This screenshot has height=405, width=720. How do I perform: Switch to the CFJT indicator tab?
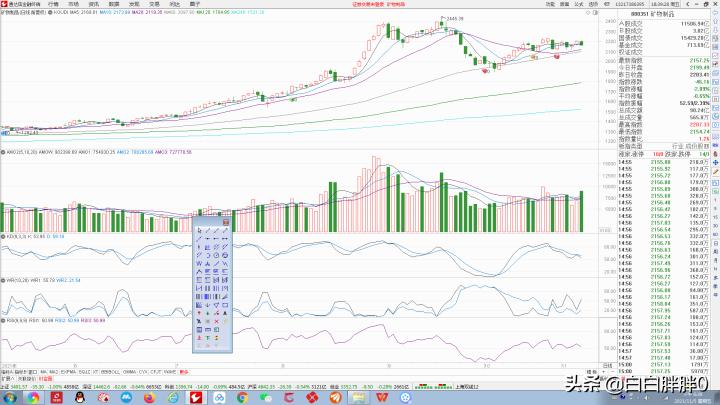pyautogui.click(x=156, y=372)
